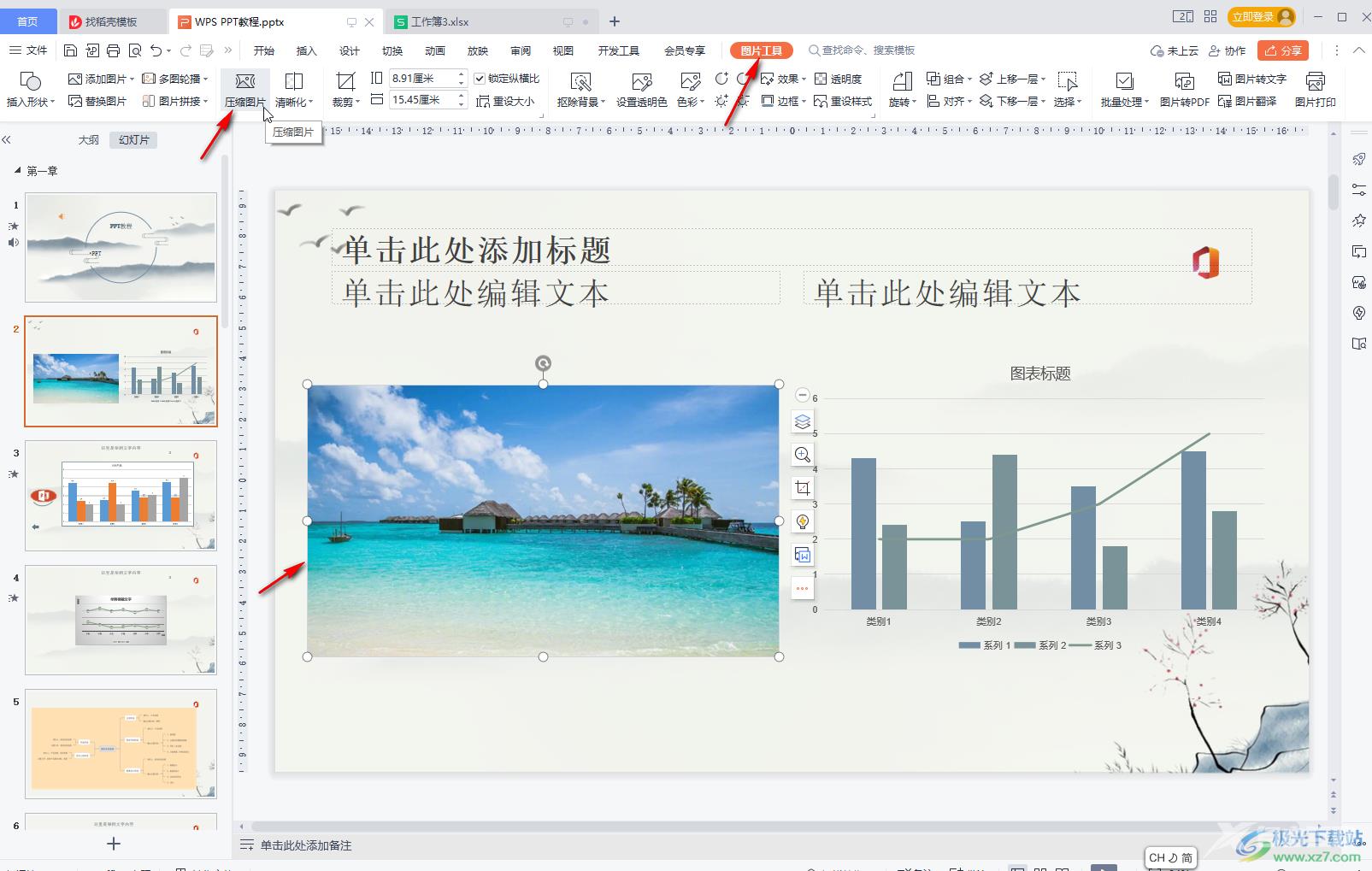Click add new slide plus button
The width and height of the screenshot is (1372, 871).
pos(113,844)
